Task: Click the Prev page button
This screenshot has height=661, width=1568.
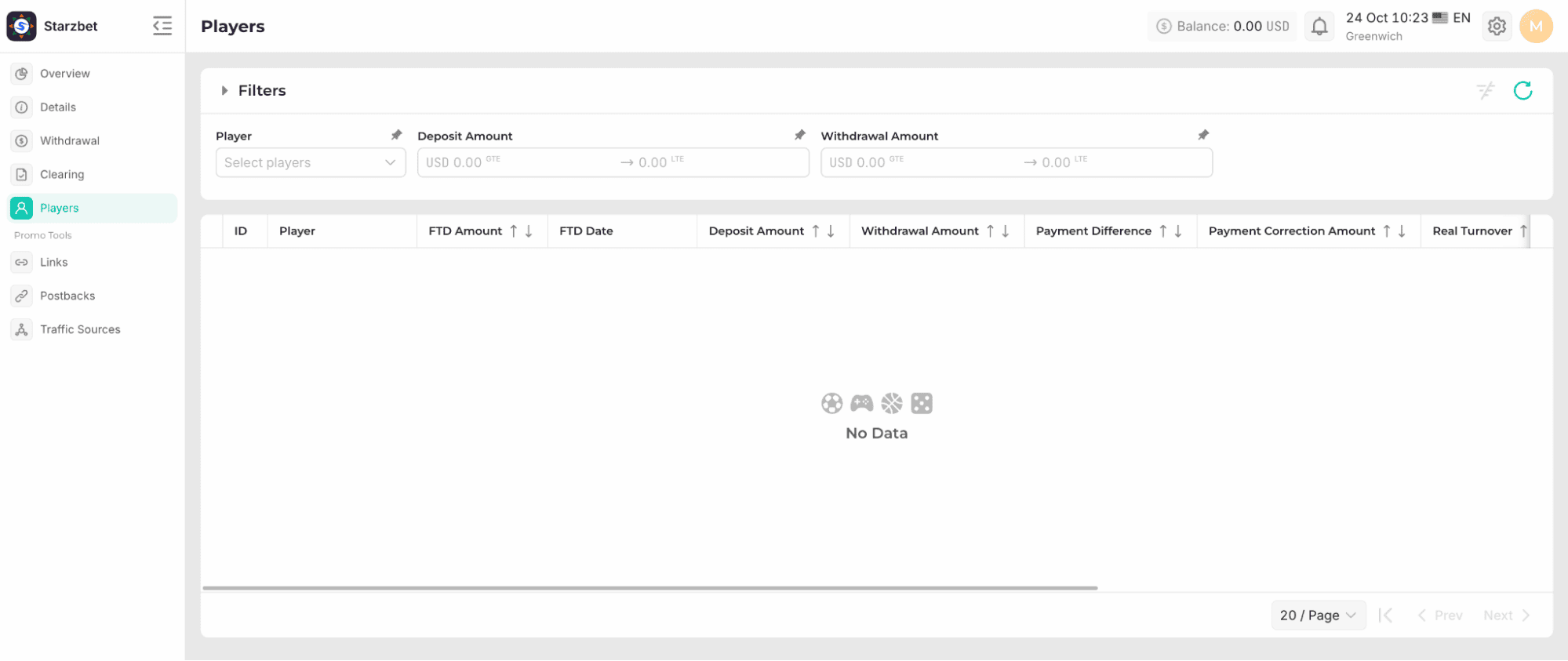Action: pyautogui.click(x=1440, y=616)
